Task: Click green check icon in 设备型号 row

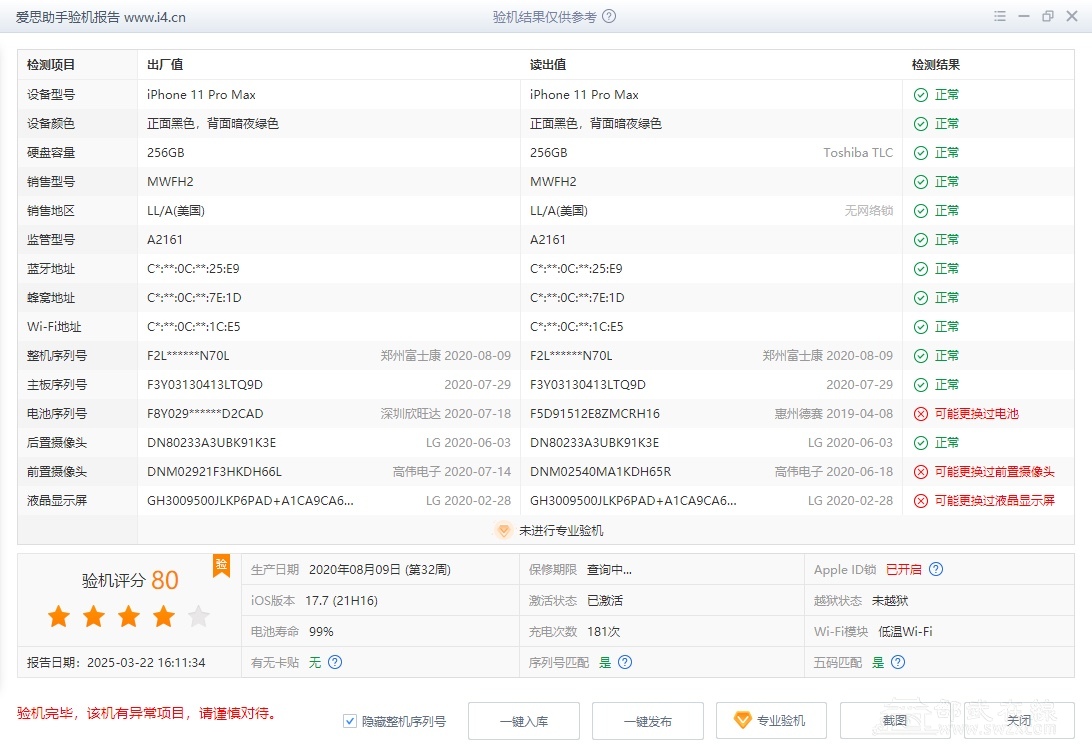Action: pyautogui.click(x=920, y=95)
